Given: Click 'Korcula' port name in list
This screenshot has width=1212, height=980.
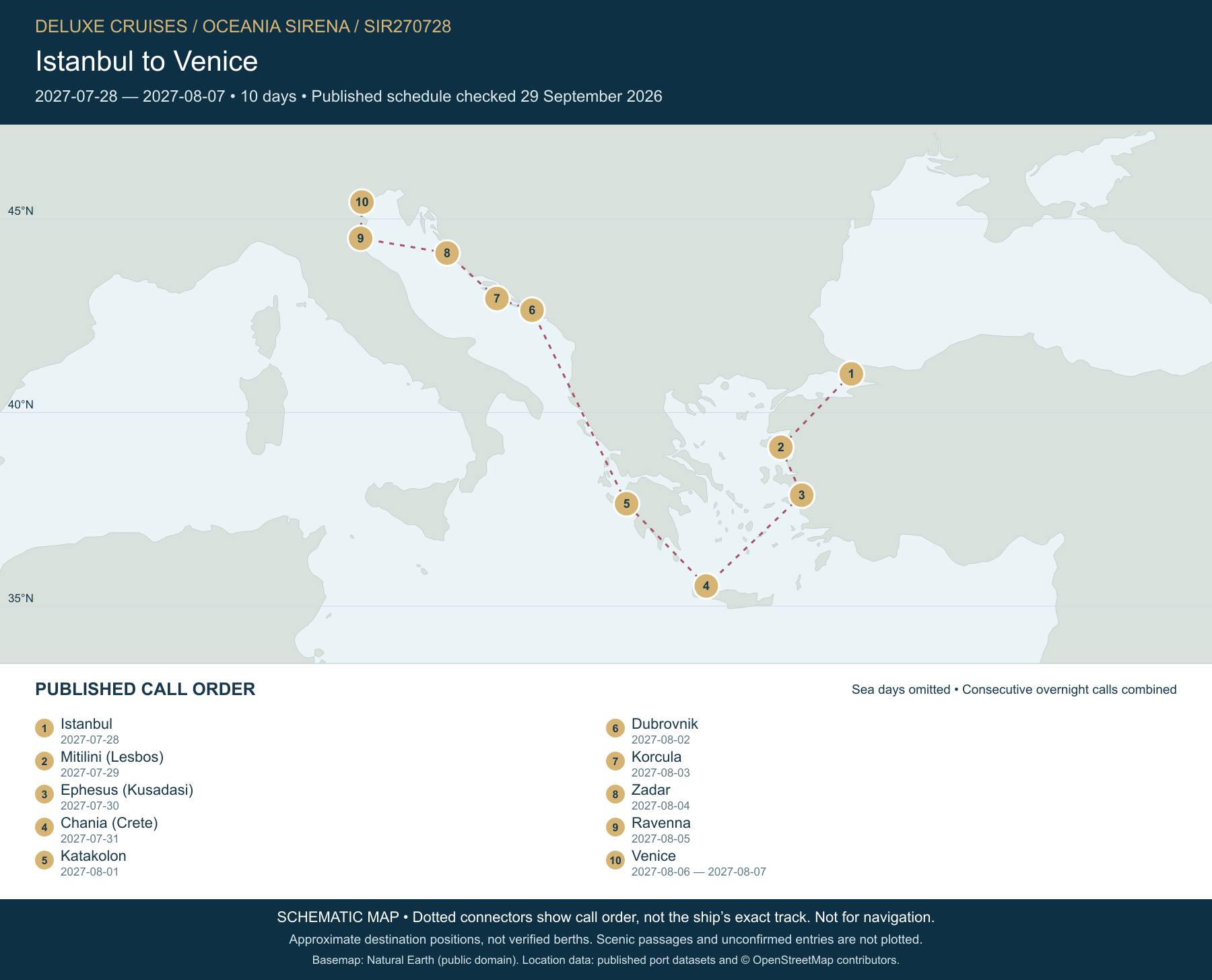Looking at the screenshot, I should [656, 757].
